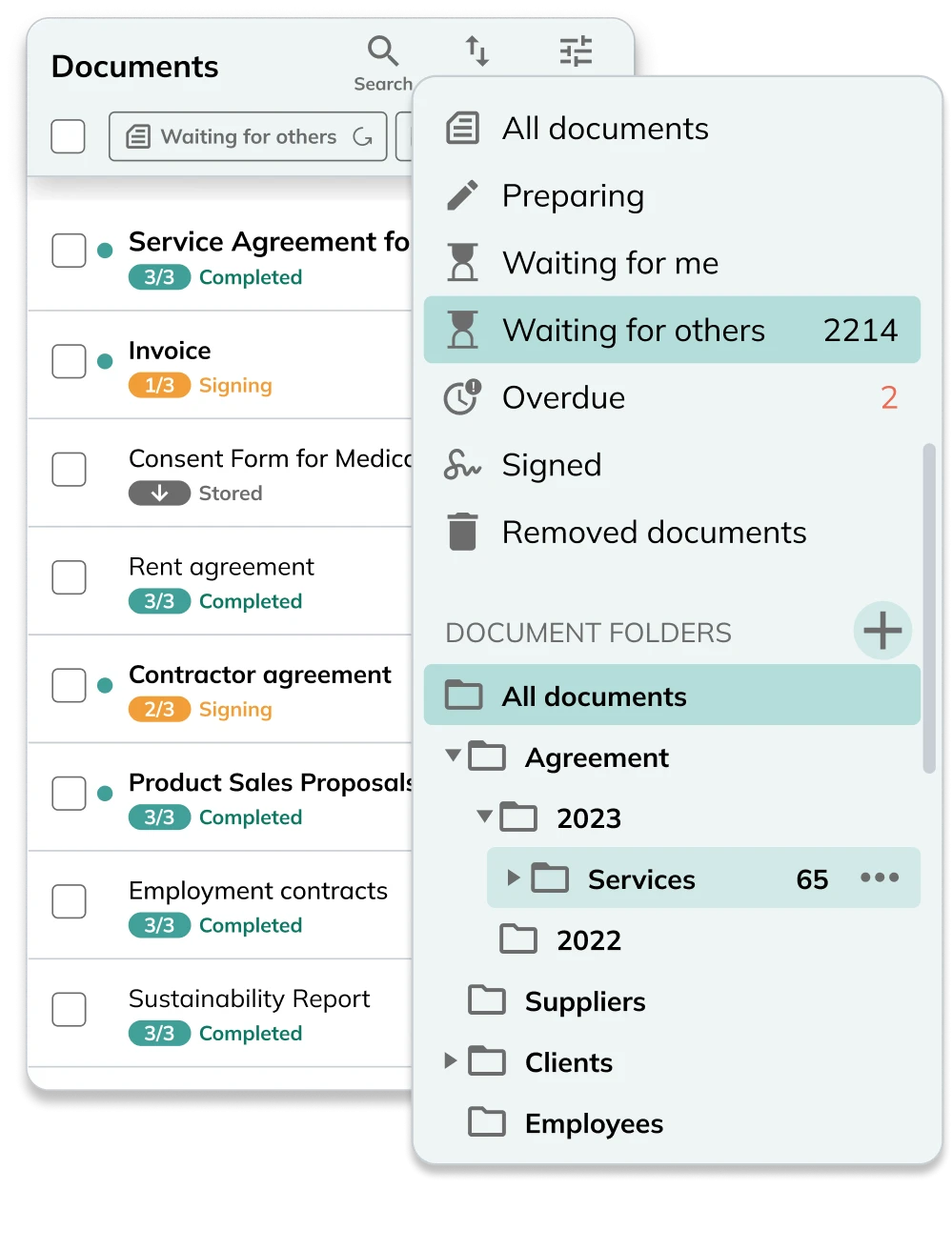Screen dimensions: 952x1250
Task: Click the Overdue clock icon
Action: [463, 397]
